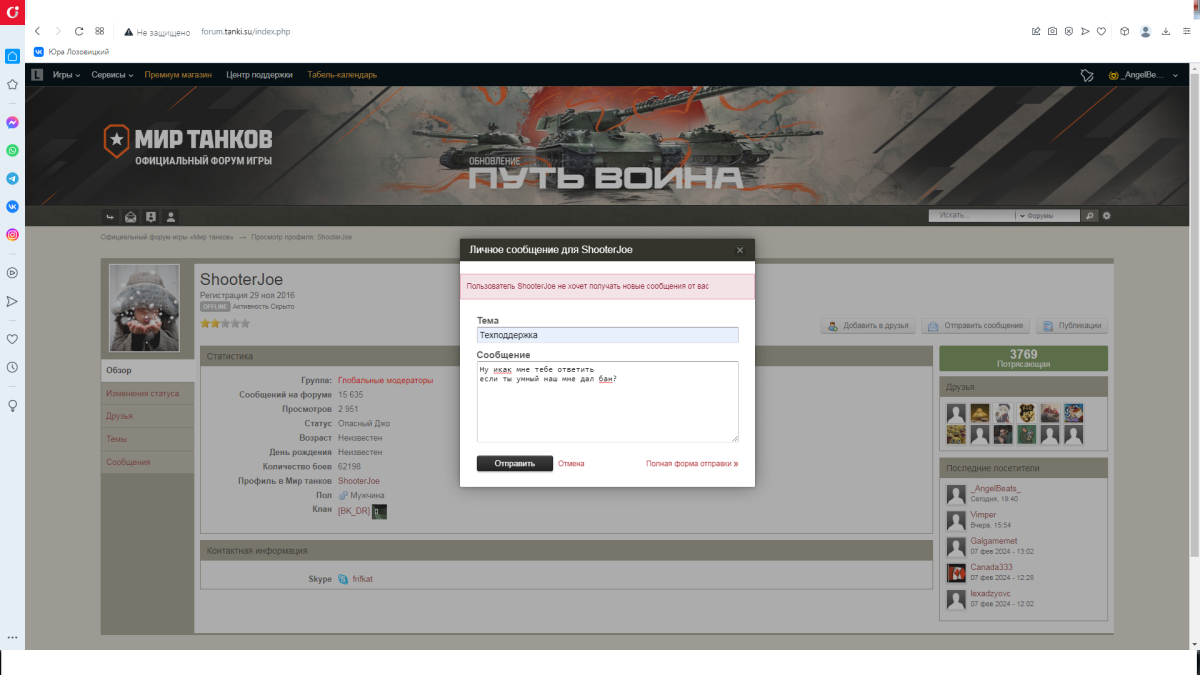Take a snapshot with the camera icon
This screenshot has width=1200, height=675.
coord(1052,31)
